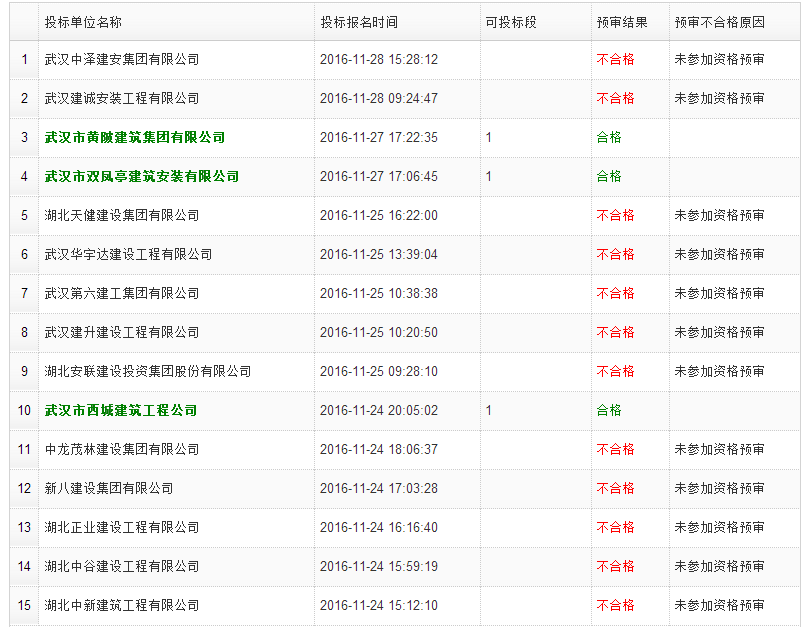
Task: Click the timestamp 2016-11-25 10:38:38
Action: point(379,293)
